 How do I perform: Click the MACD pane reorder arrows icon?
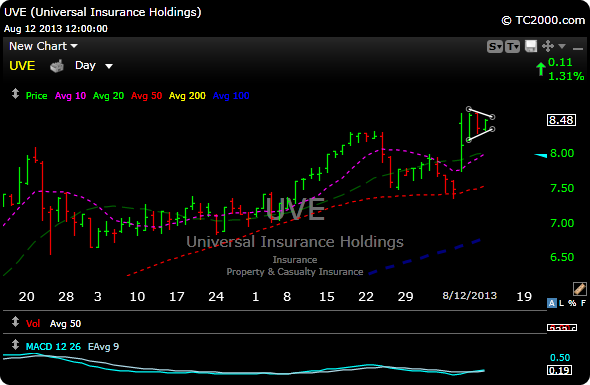[x=15, y=345]
